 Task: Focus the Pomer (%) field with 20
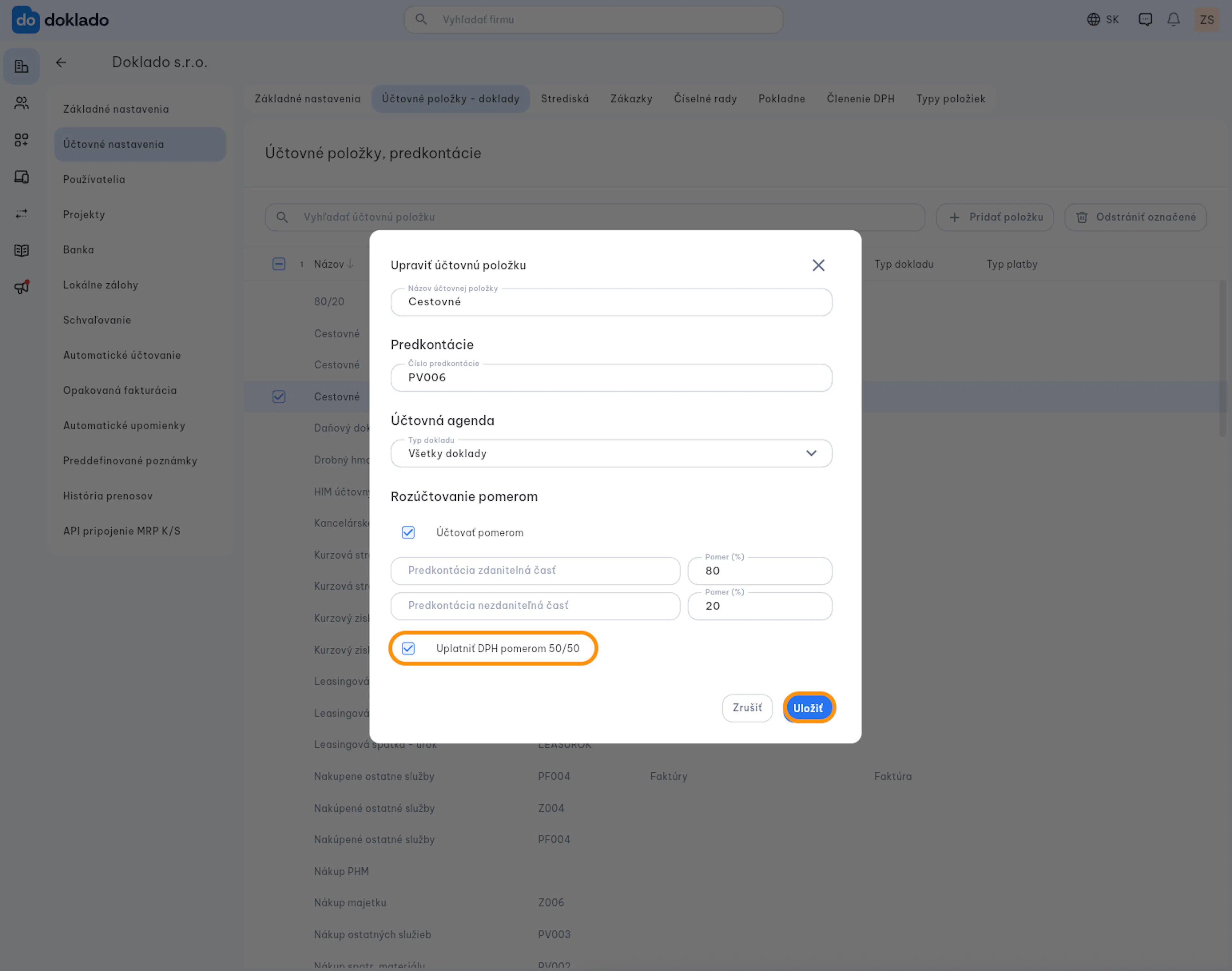760,606
